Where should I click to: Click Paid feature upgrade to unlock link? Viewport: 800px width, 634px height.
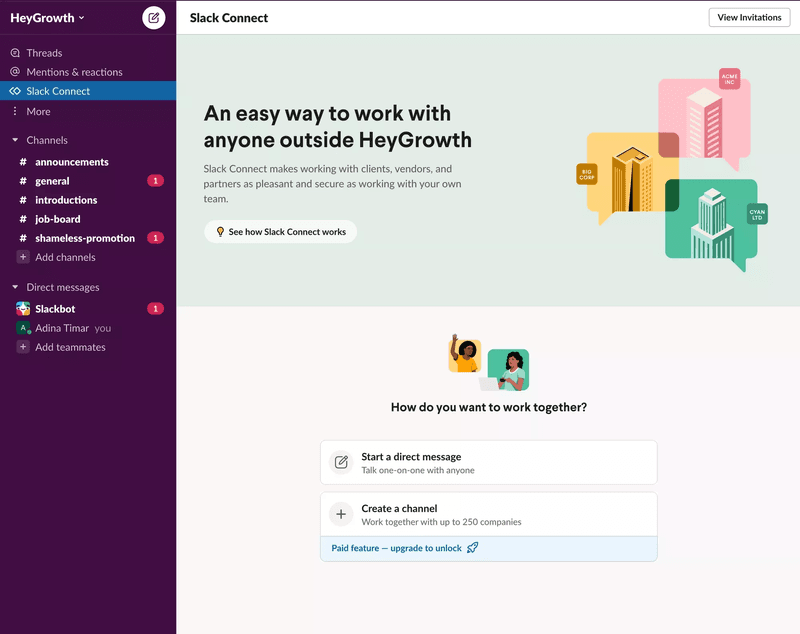coord(395,548)
